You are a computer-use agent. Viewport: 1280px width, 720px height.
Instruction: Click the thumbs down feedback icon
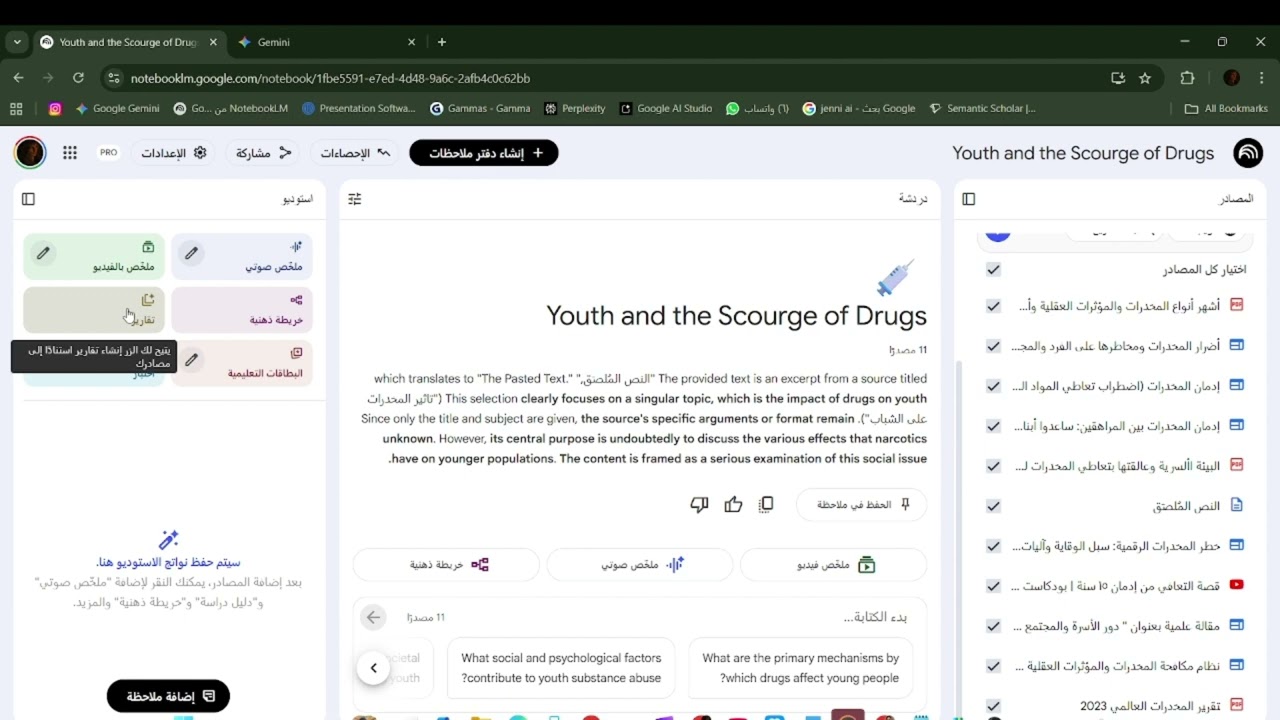tap(700, 505)
